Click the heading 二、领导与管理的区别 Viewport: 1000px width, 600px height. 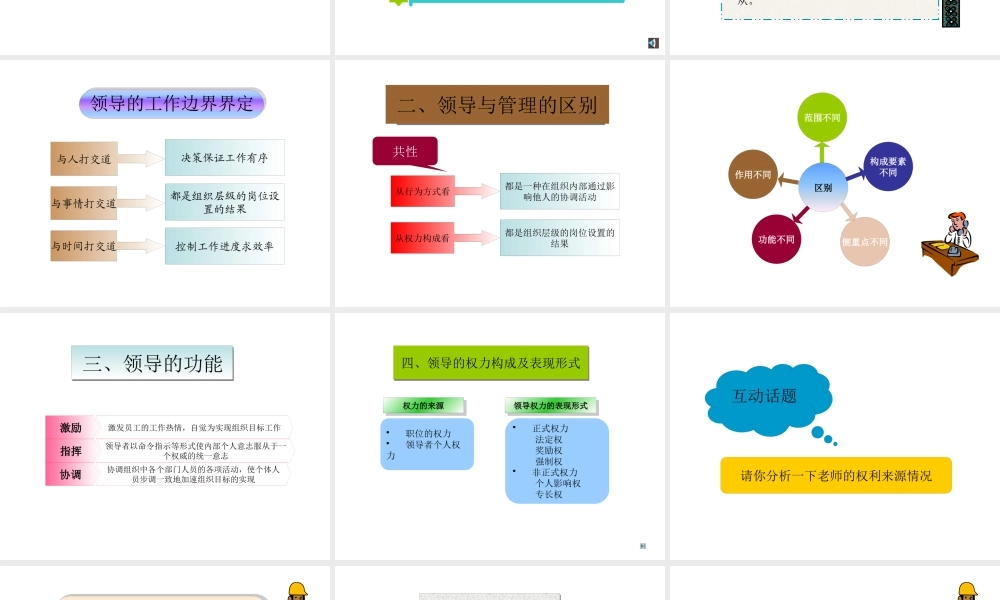[497, 105]
